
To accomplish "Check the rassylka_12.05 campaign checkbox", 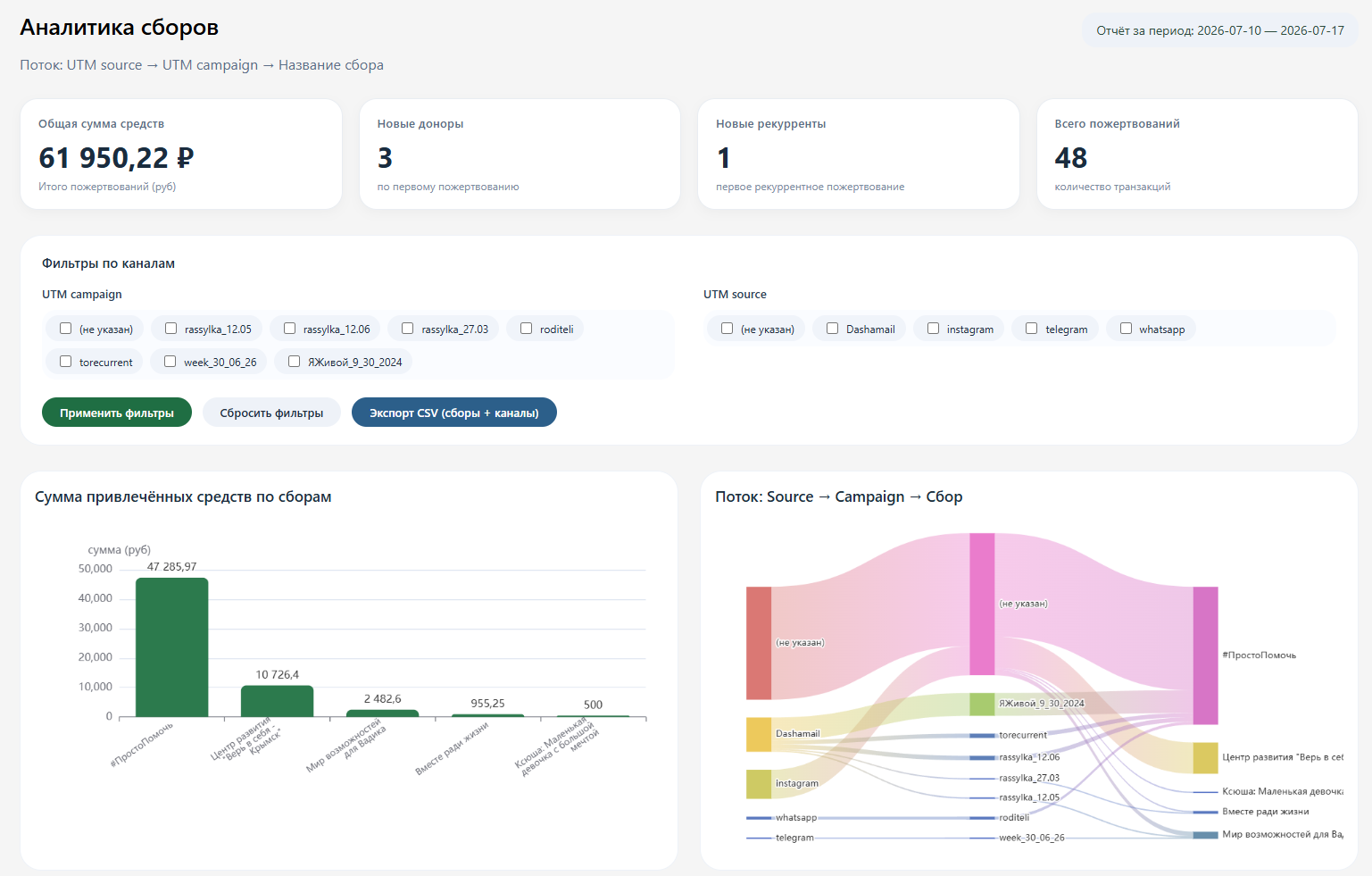I will (171, 329).
